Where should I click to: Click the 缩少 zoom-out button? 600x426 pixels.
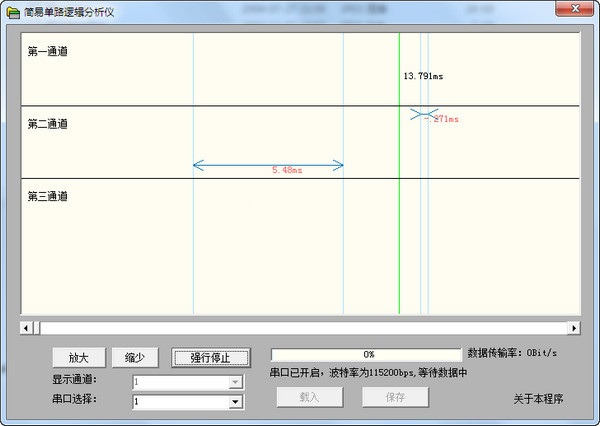(x=135, y=357)
